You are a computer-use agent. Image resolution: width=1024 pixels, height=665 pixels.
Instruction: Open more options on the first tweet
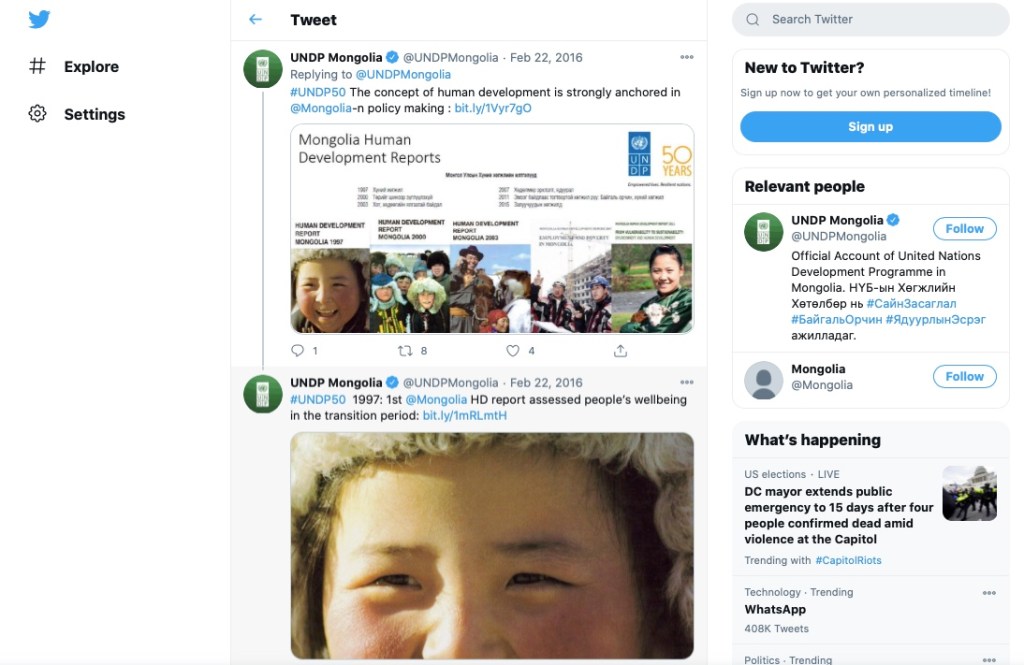[x=686, y=57]
